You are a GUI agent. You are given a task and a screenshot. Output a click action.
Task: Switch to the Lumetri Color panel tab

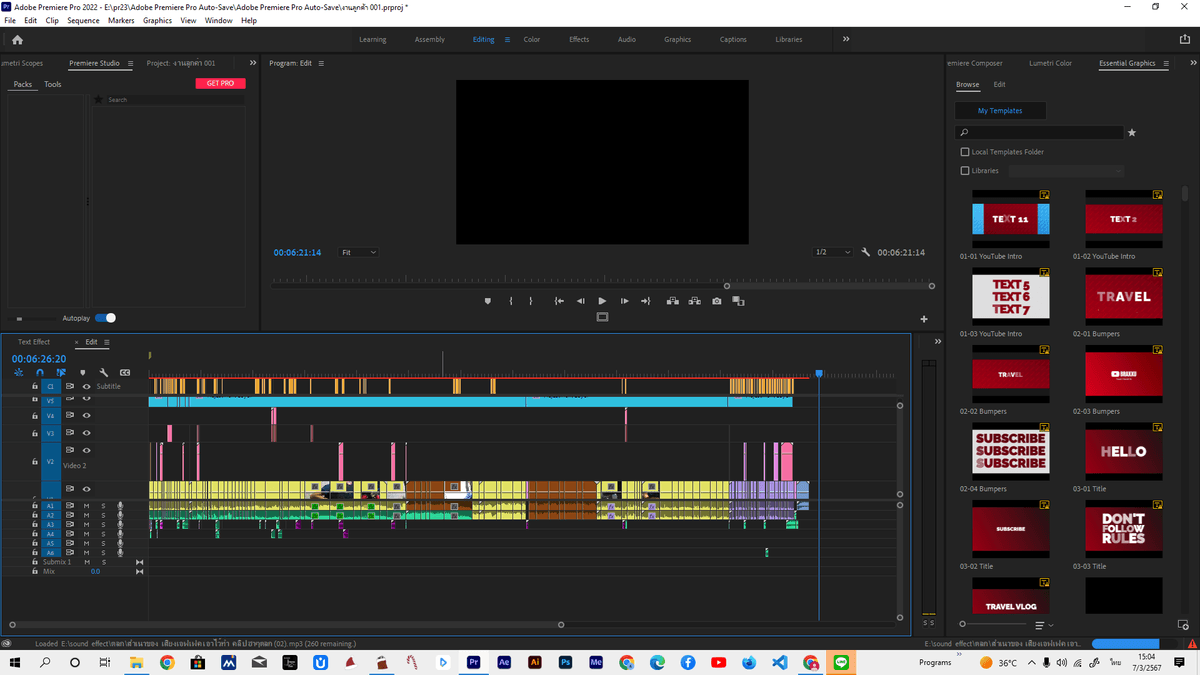click(x=1050, y=63)
